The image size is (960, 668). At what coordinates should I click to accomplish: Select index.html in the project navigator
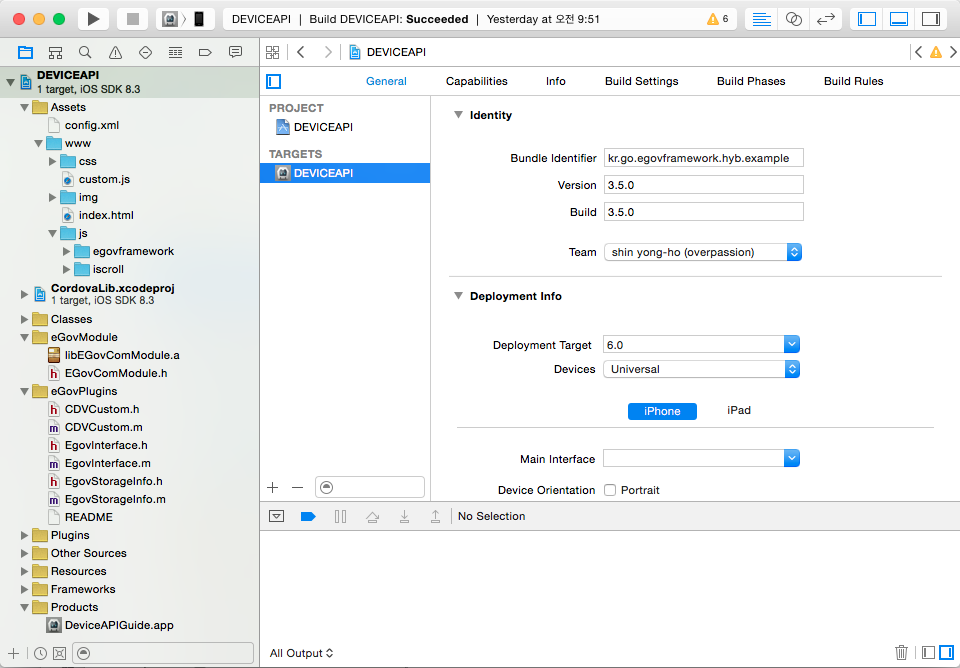[x=106, y=215]
